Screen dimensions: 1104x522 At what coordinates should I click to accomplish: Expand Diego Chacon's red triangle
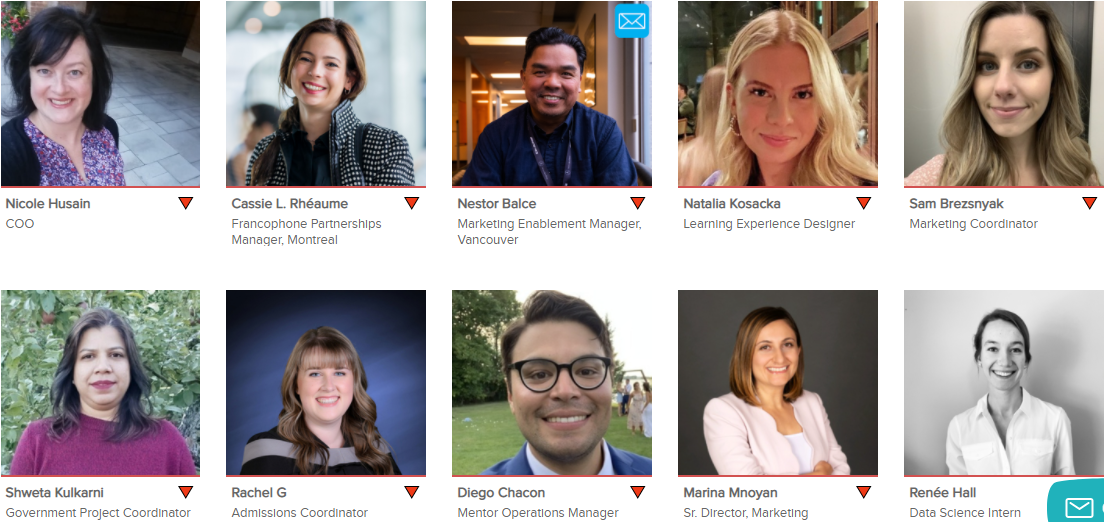(638, 492)
